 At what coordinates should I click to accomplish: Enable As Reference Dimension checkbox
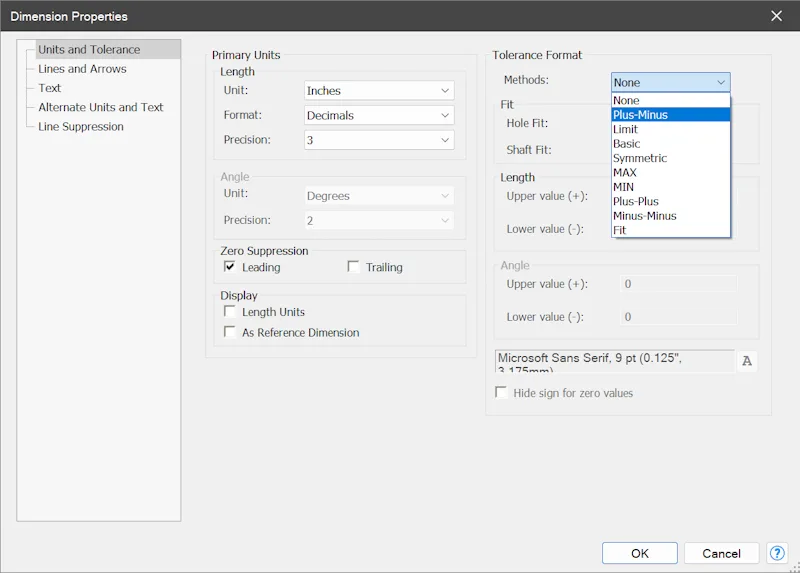[230, 332]
